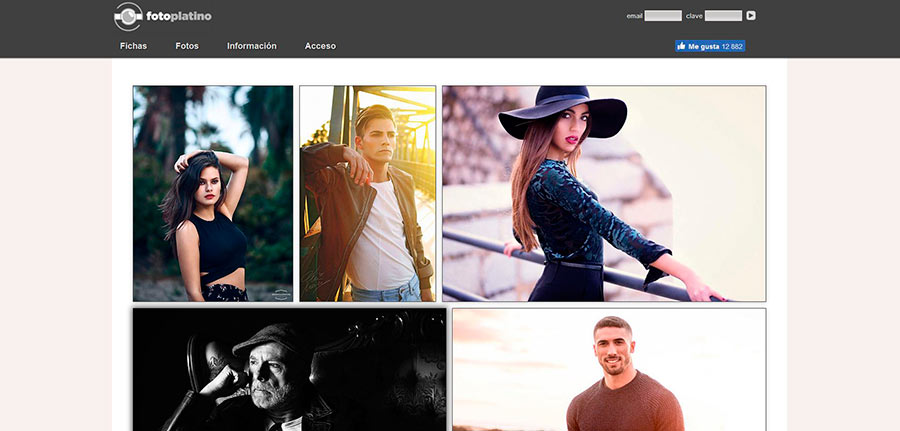This screenshot has width=900, height=431.
Task: Submit login with the play arrow button
Action: 751,15
